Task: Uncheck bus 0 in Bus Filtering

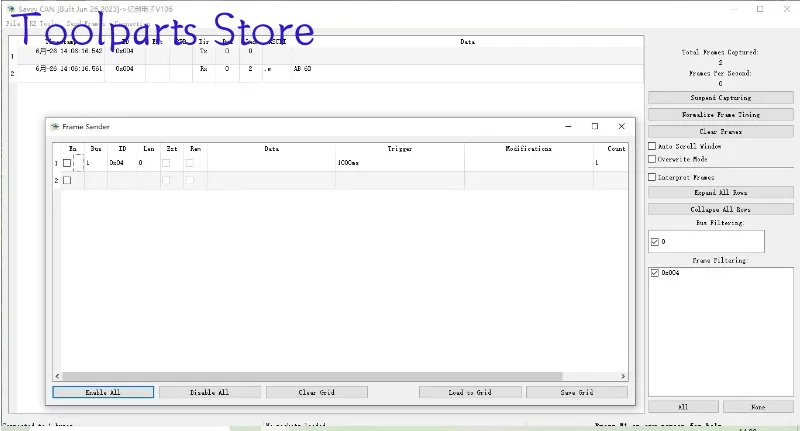Action: pos(655,242)
